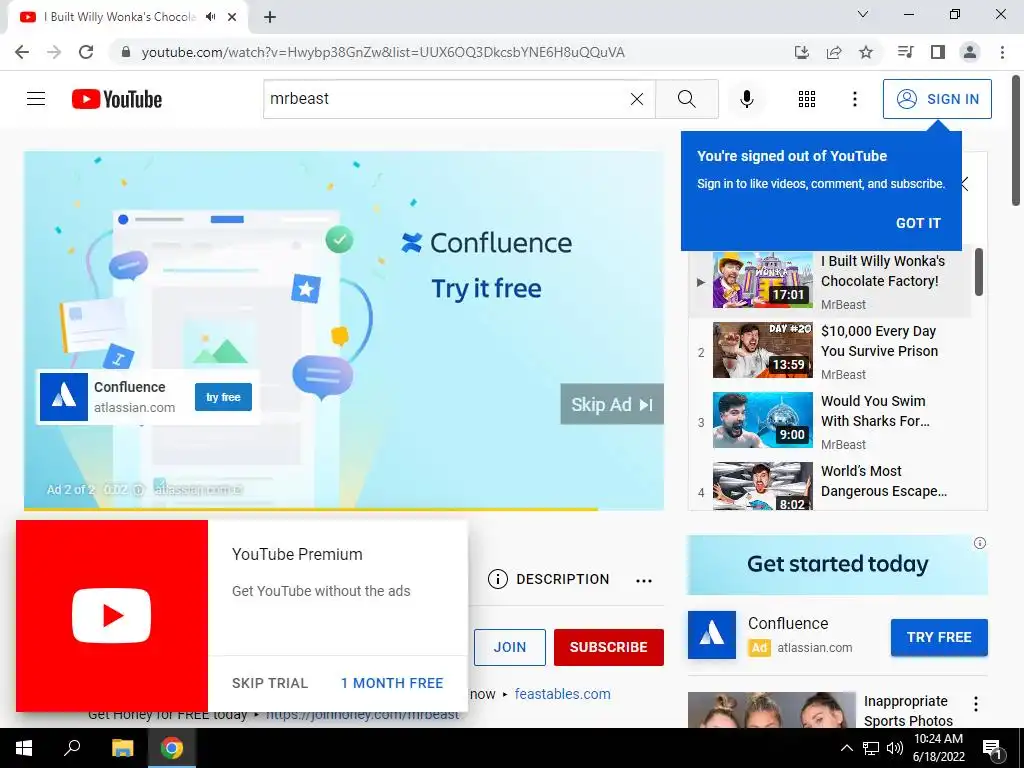Start voice search with microphone
The height and width of the screenshot is (768, 1024).
coord(746,99)
